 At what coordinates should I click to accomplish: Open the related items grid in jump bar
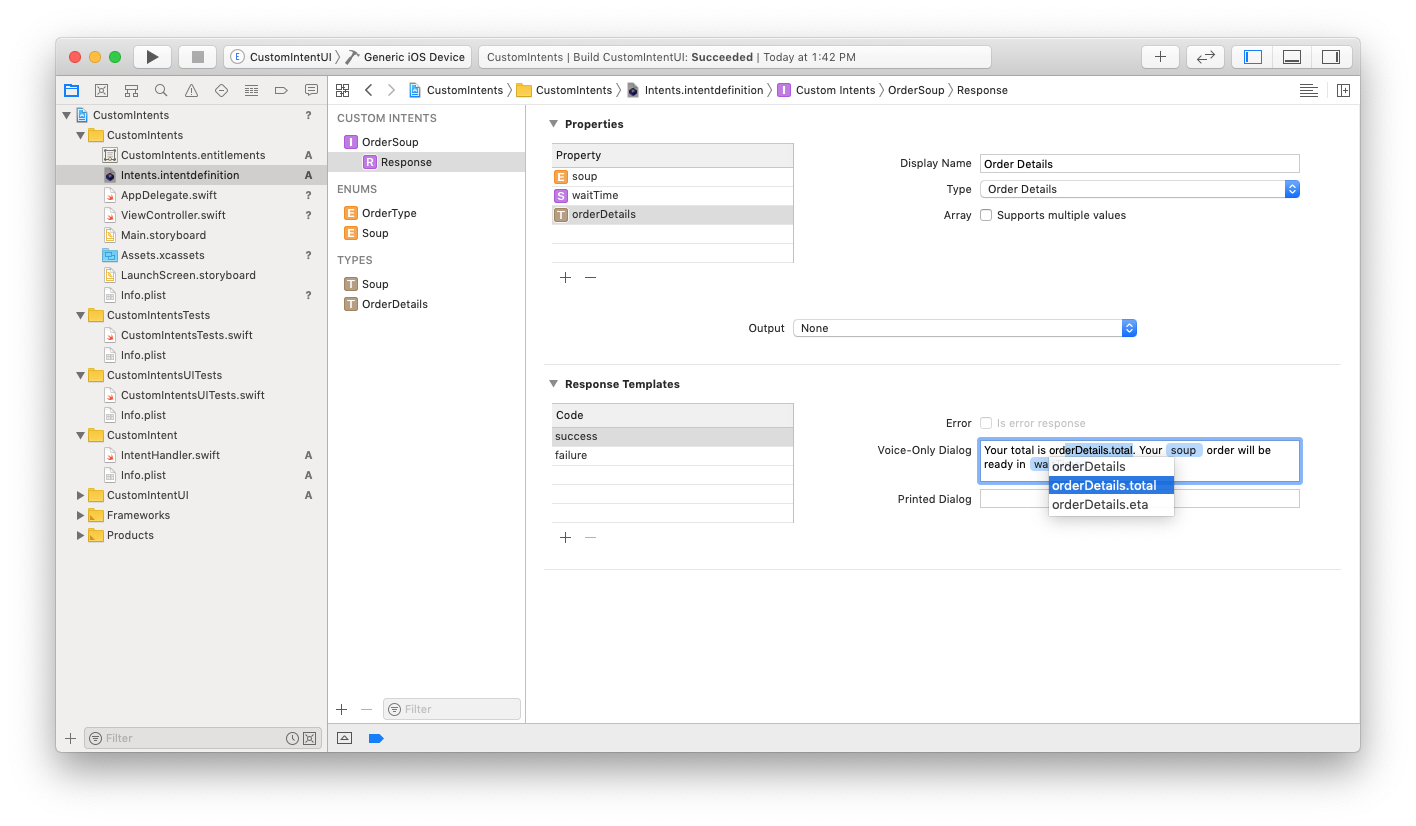pos(342,89)
